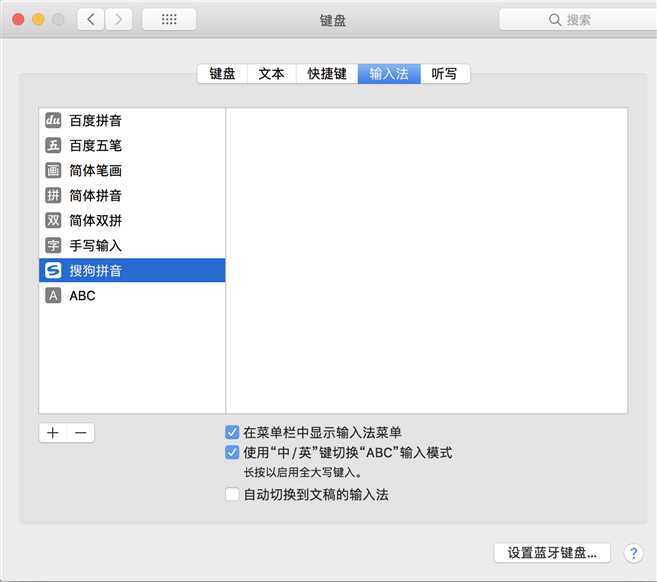Enable 自动切换到文稿的输入法 checkbox
The image size is (657, 582).
232,494
